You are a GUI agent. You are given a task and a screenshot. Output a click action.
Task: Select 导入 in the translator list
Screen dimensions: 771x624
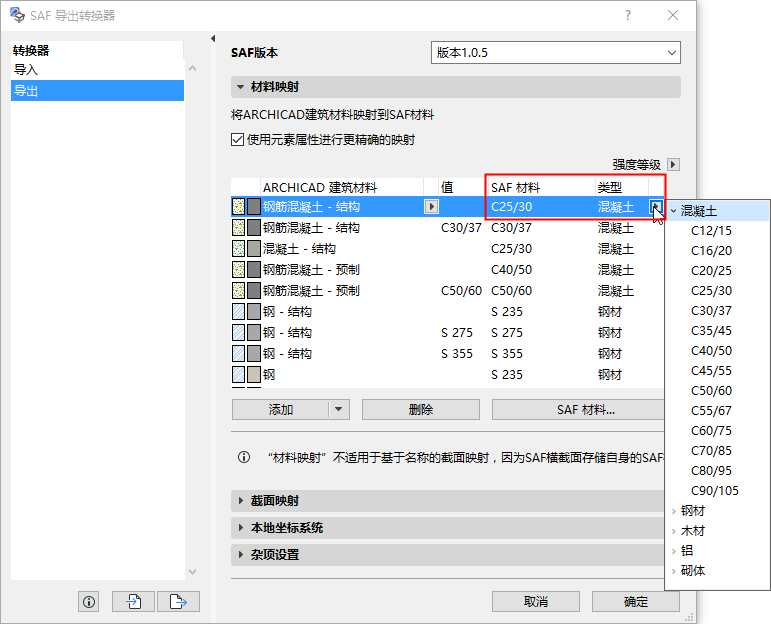tap(97, 70)
